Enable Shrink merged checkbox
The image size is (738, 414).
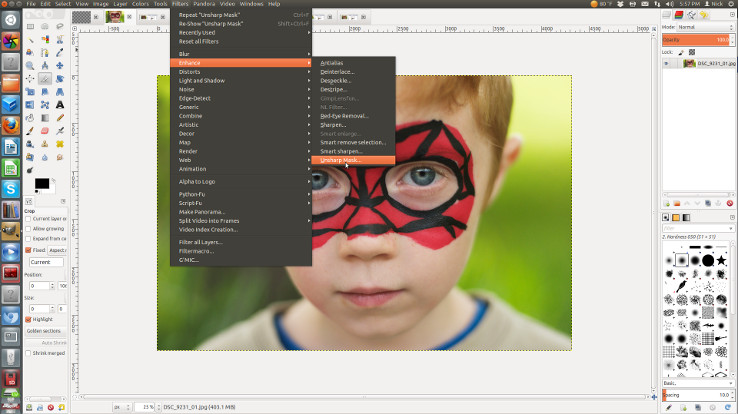tap(28, 353)
